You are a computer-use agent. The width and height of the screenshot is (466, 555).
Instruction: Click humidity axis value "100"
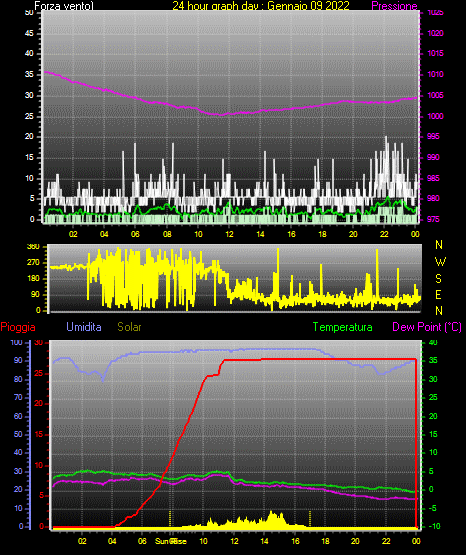16,343
